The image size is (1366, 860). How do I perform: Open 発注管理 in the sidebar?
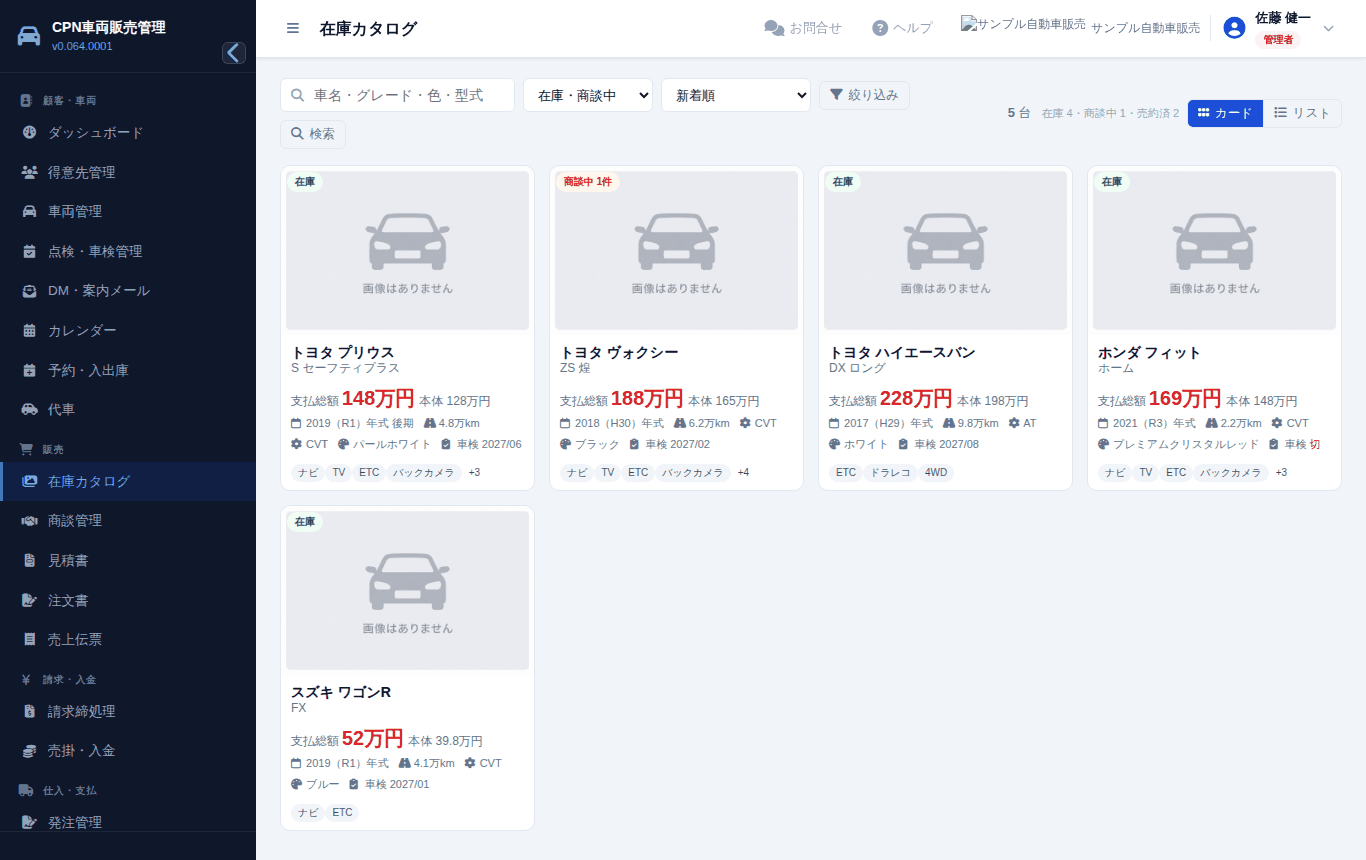tap(128, 822)
